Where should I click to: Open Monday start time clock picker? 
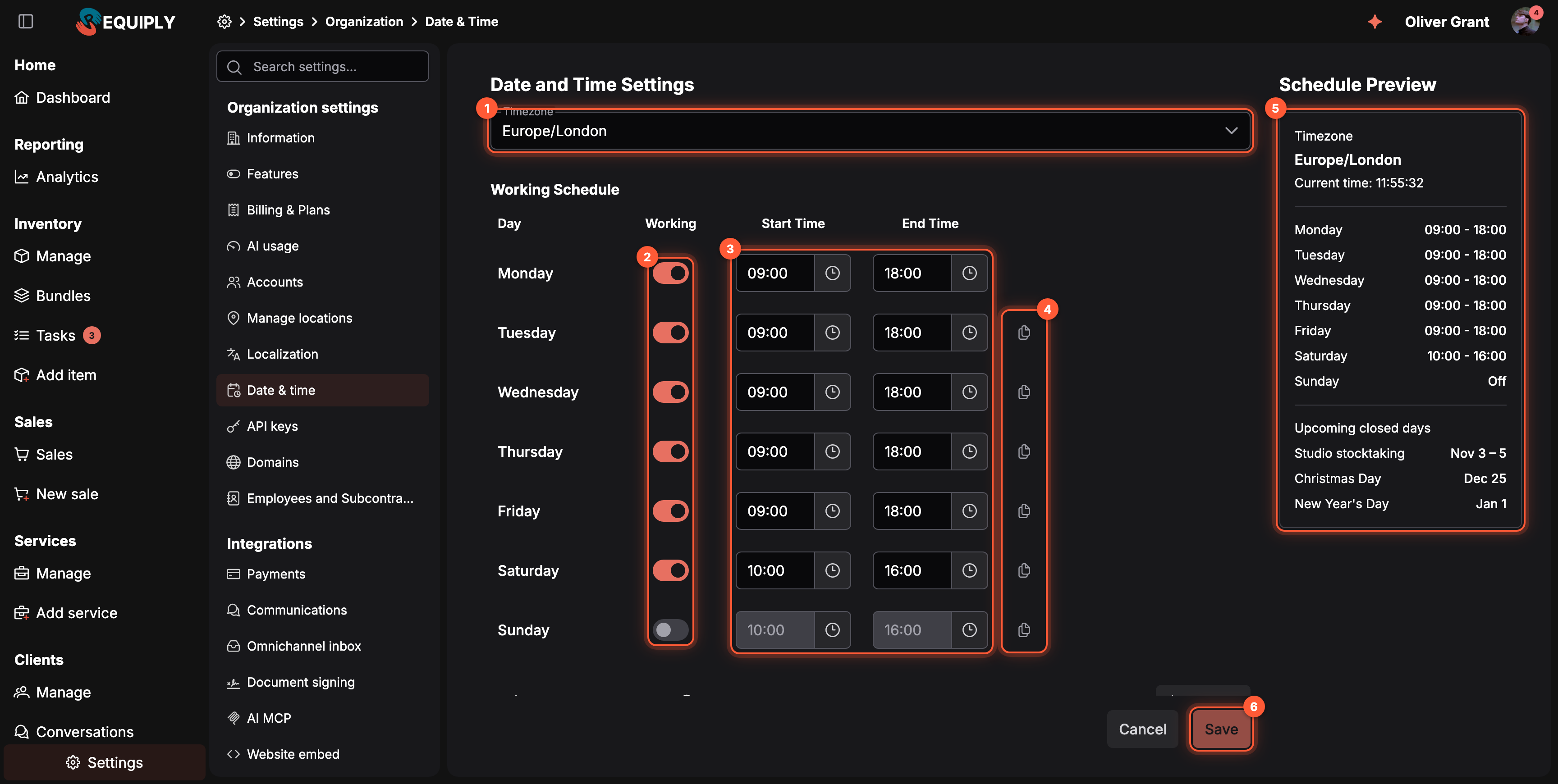pos(832,273)
